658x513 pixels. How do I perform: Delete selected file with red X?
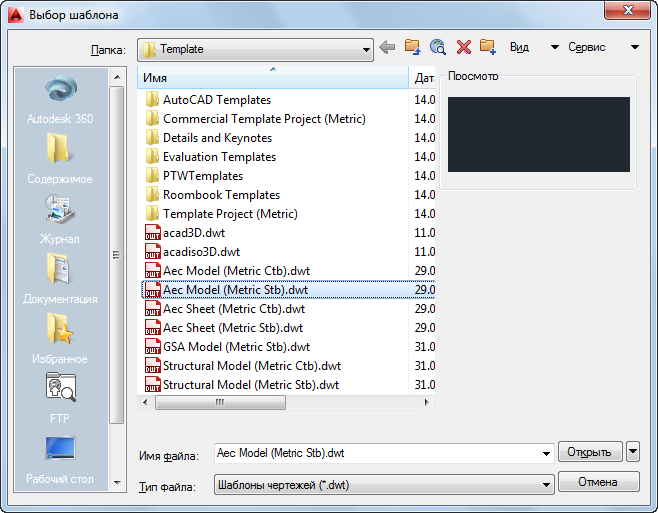[x=463, y=47]
